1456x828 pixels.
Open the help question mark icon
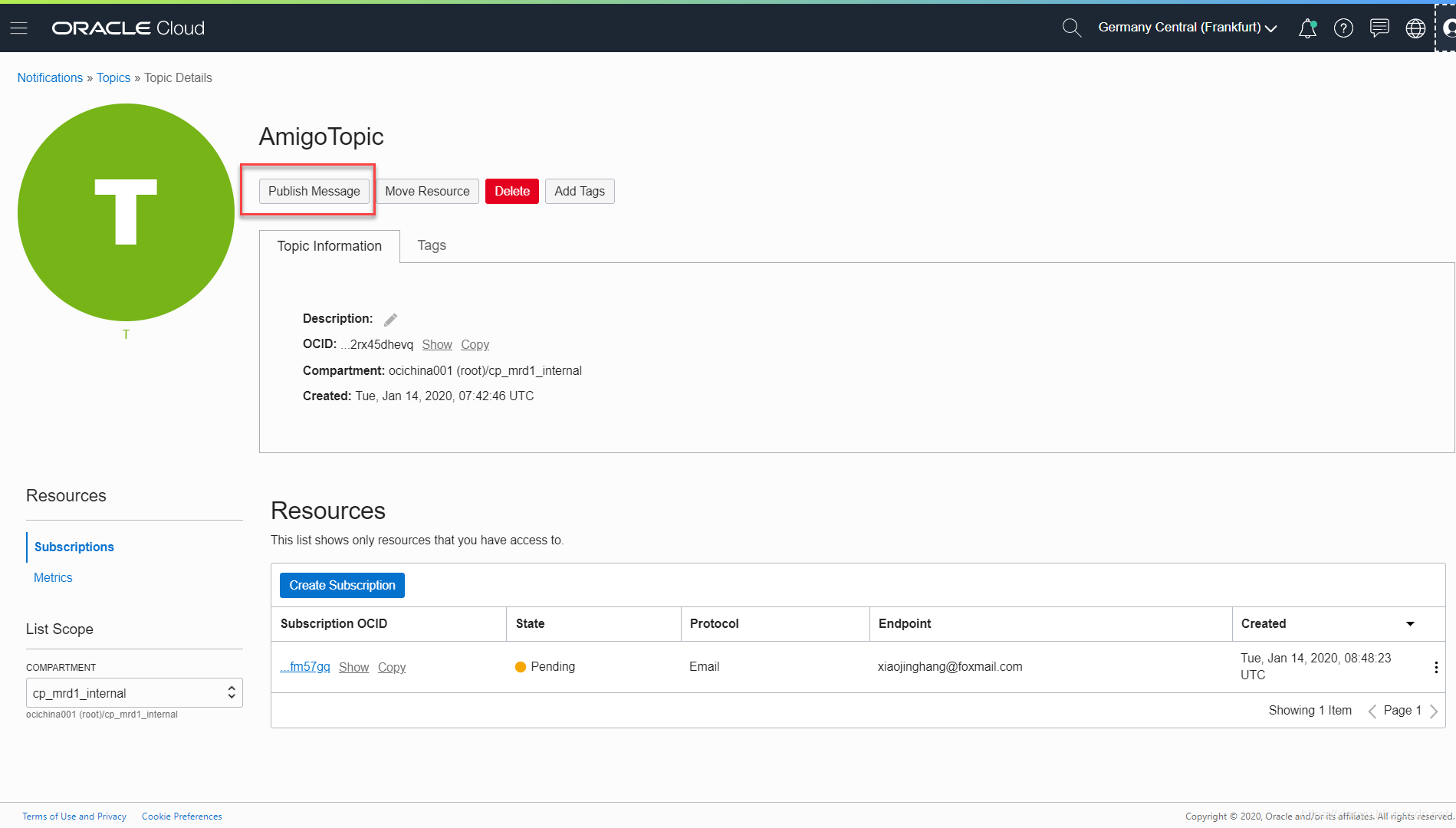pyautogui.click(x=1343, y=28)
